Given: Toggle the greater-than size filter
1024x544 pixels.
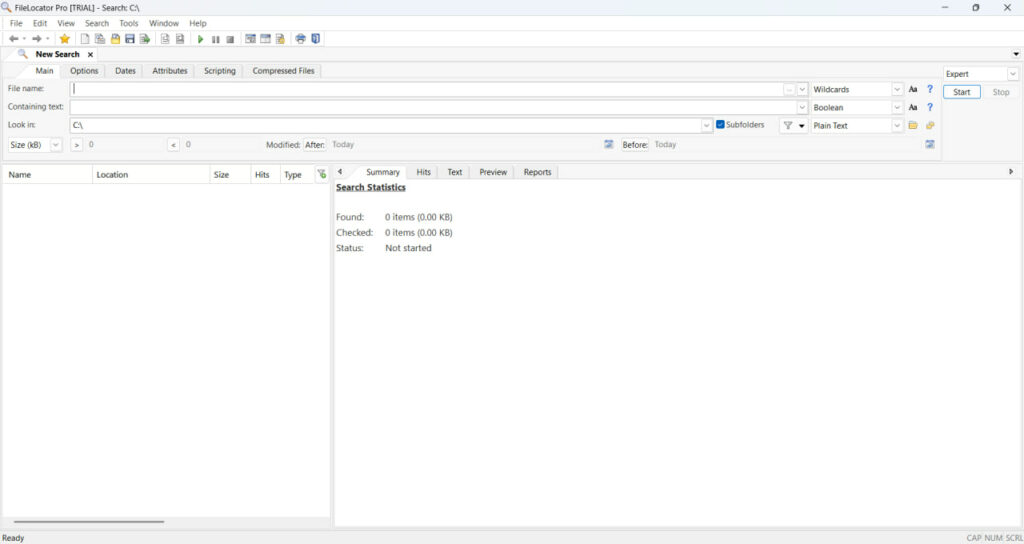Looking at the screenshot, I should click(x=77, y=144).
